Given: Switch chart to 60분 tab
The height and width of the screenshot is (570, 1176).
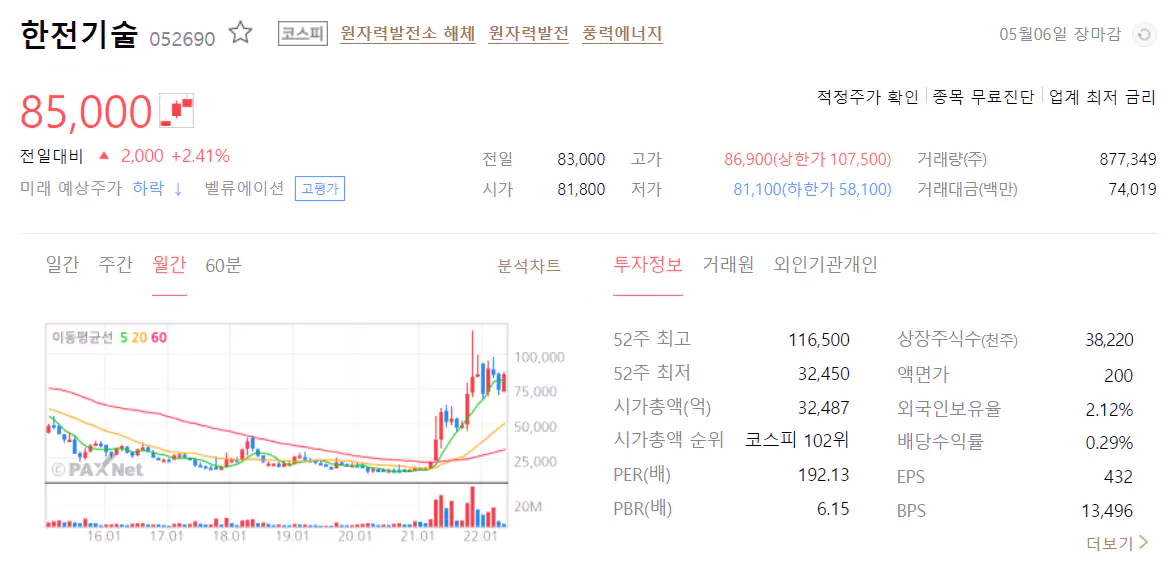Looking at the screenshot, I should click(224, 265).
